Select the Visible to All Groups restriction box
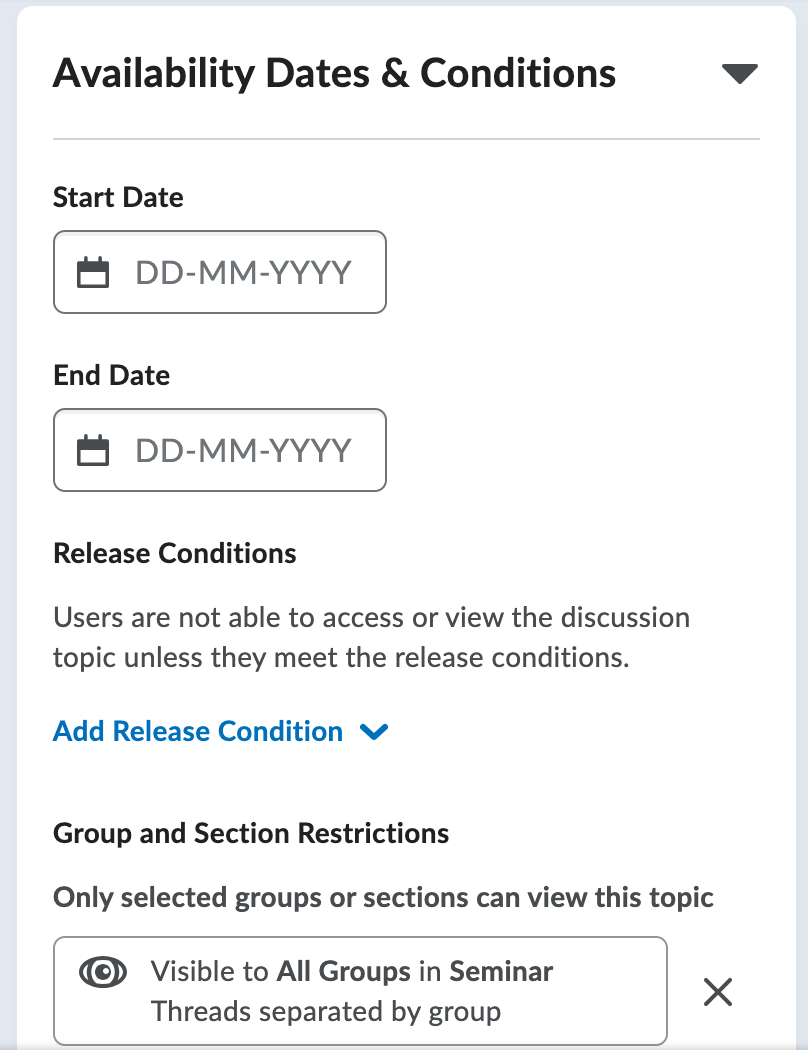The image size is (808, 1050). point(360,990)
